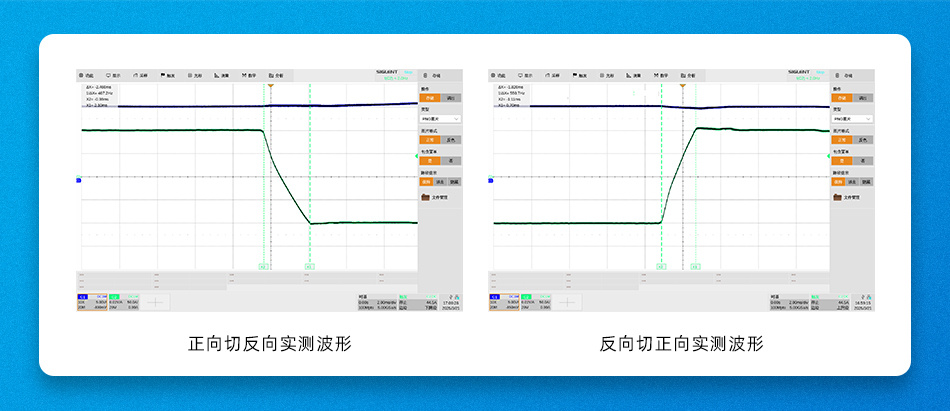Expand PNG image type dropdown on right oscilloscope
The image size is (950, 411).
pyautogui.click(x=852, y=119)
